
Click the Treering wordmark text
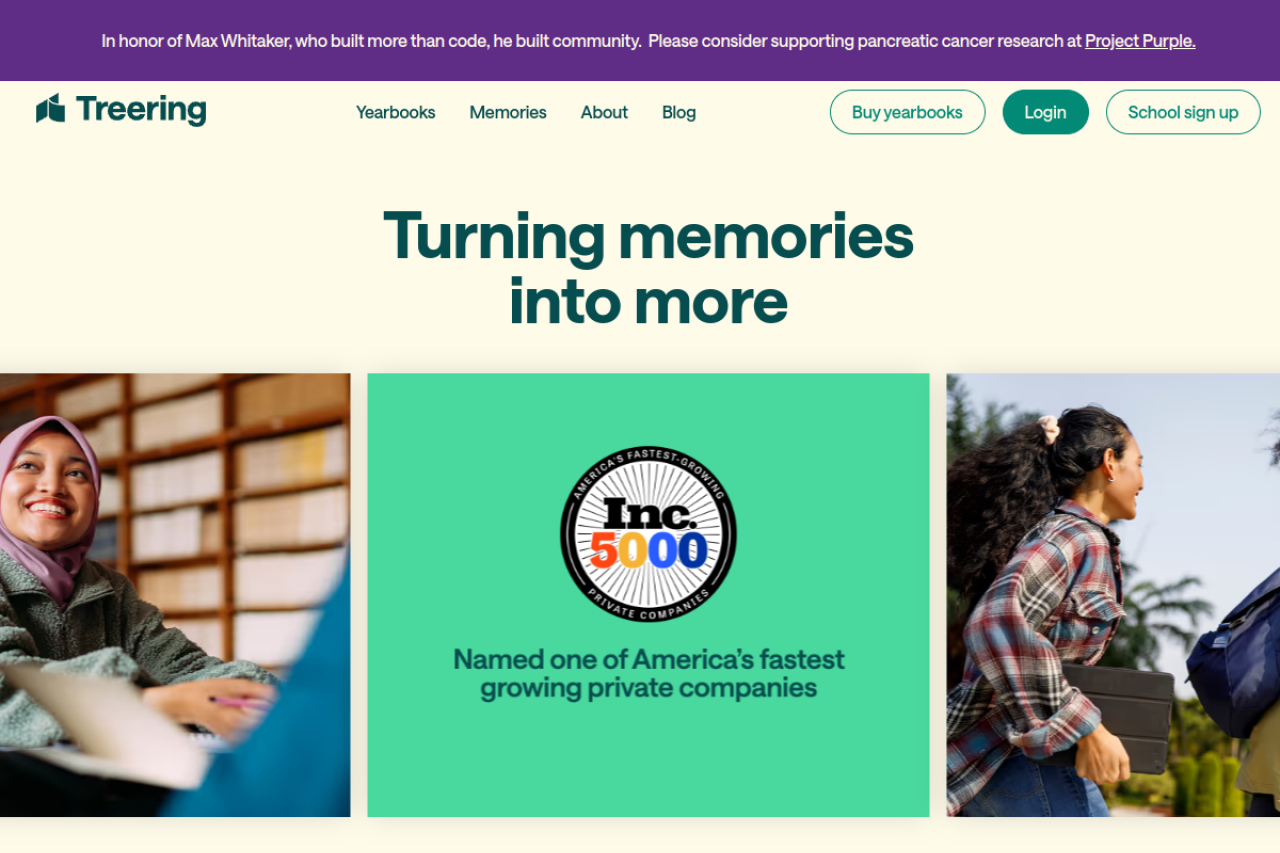click(x=141, y=109)
